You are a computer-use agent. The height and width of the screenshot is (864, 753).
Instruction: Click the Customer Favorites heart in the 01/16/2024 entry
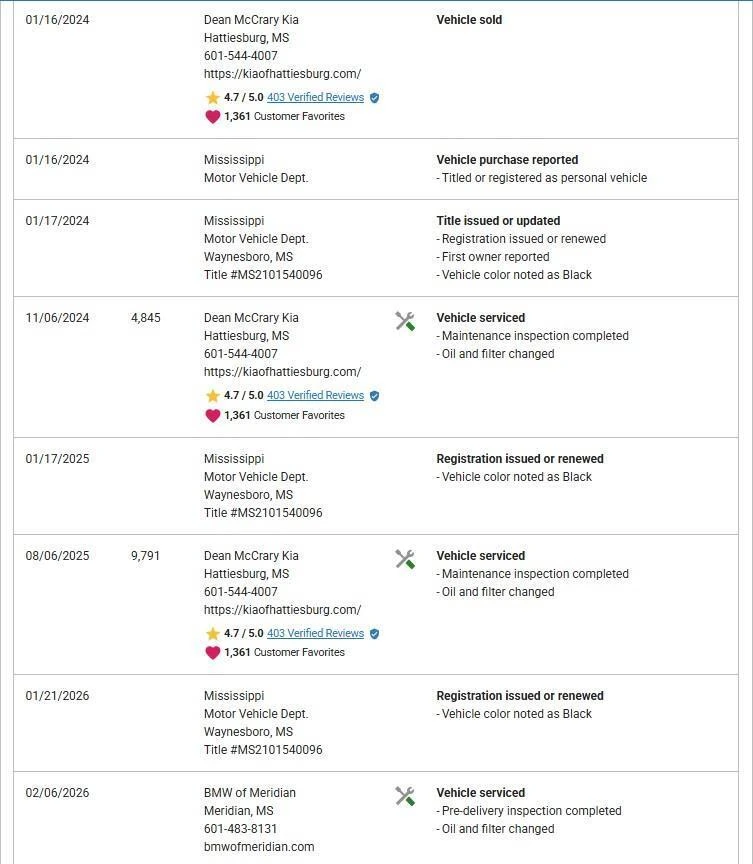212,116
